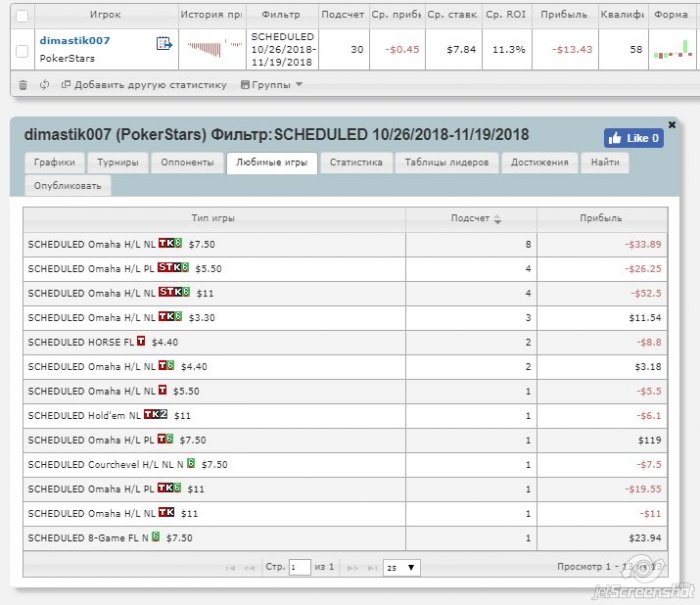Go to last page of results
This screenshot has height=605, width=700.
tap(373, 567)
